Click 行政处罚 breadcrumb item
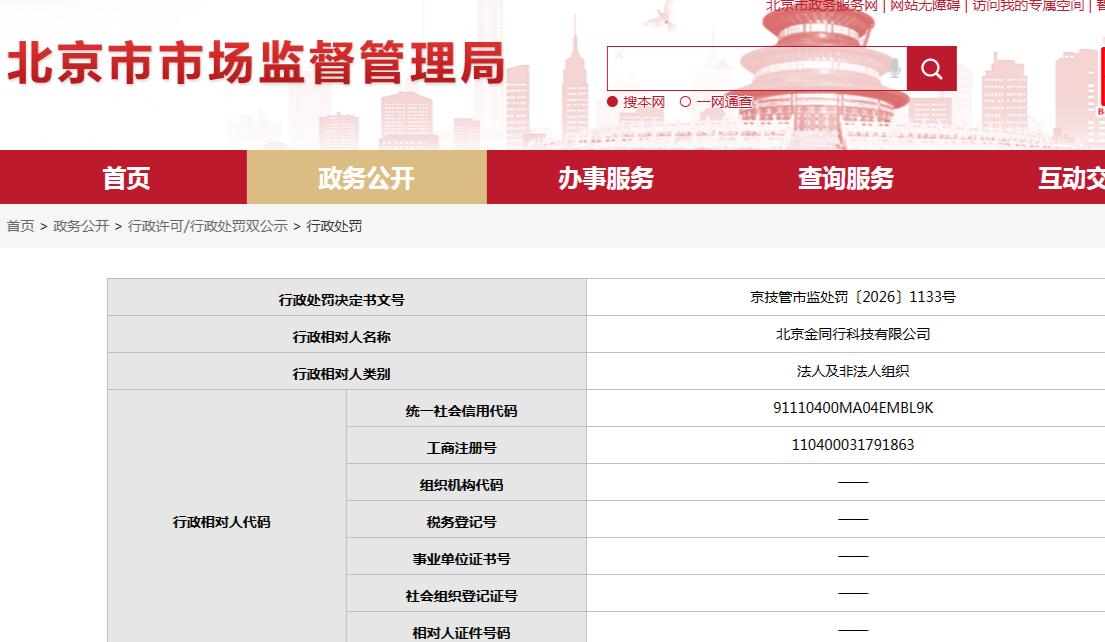This screenshot has width=1105, height=642. coord(334,226)
